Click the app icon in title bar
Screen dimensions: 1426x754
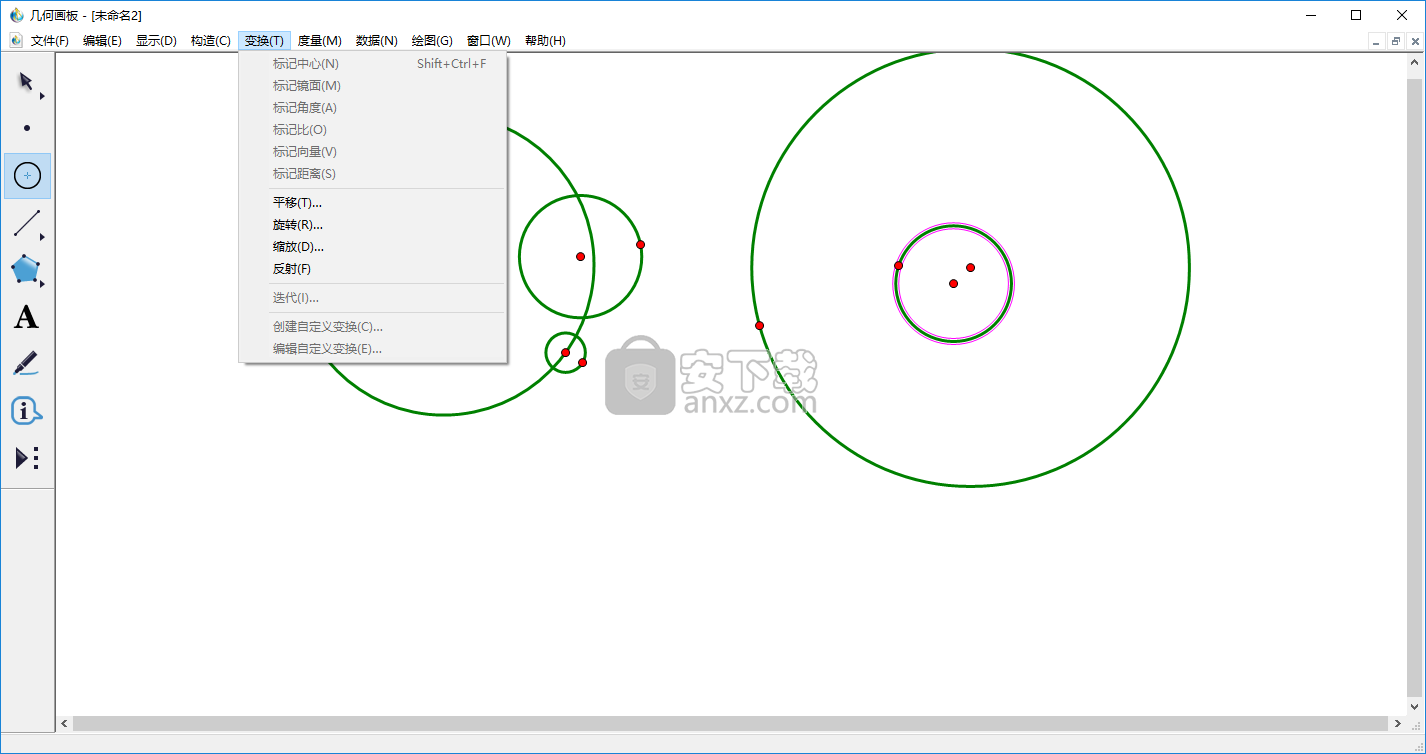pyautogui.click(x=16, y=15)
